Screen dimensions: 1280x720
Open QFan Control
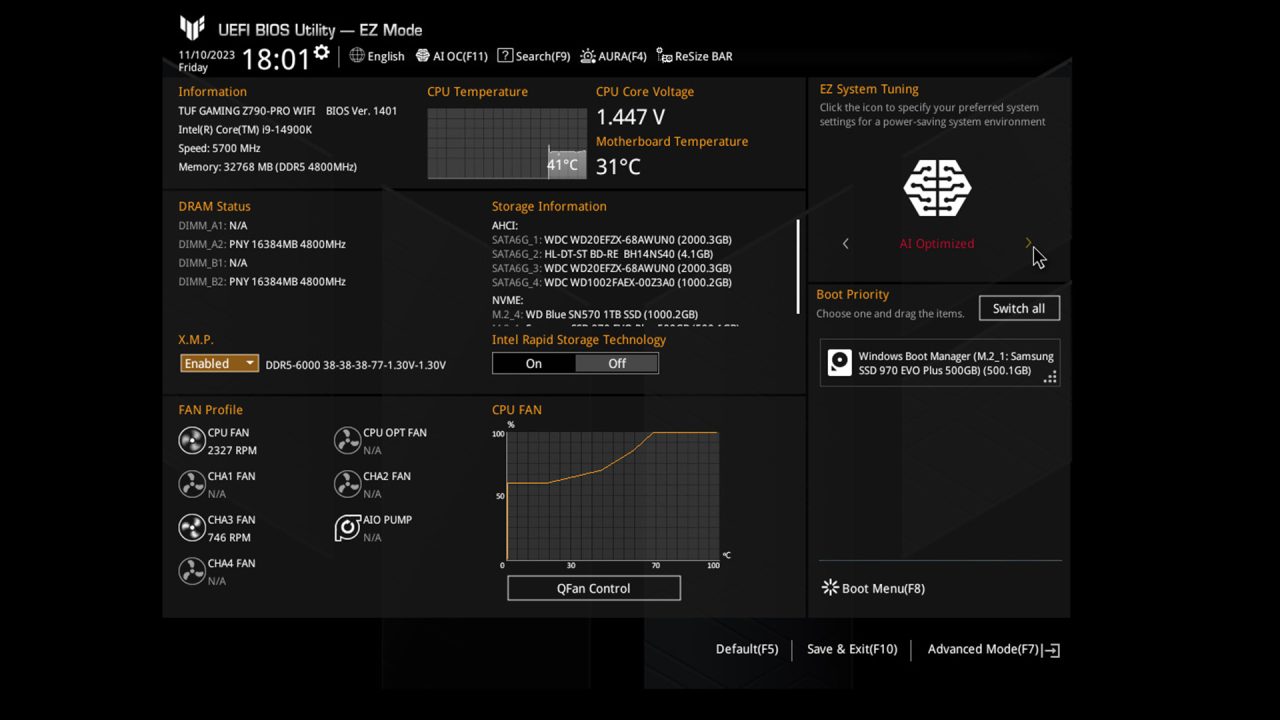[594, 588]
